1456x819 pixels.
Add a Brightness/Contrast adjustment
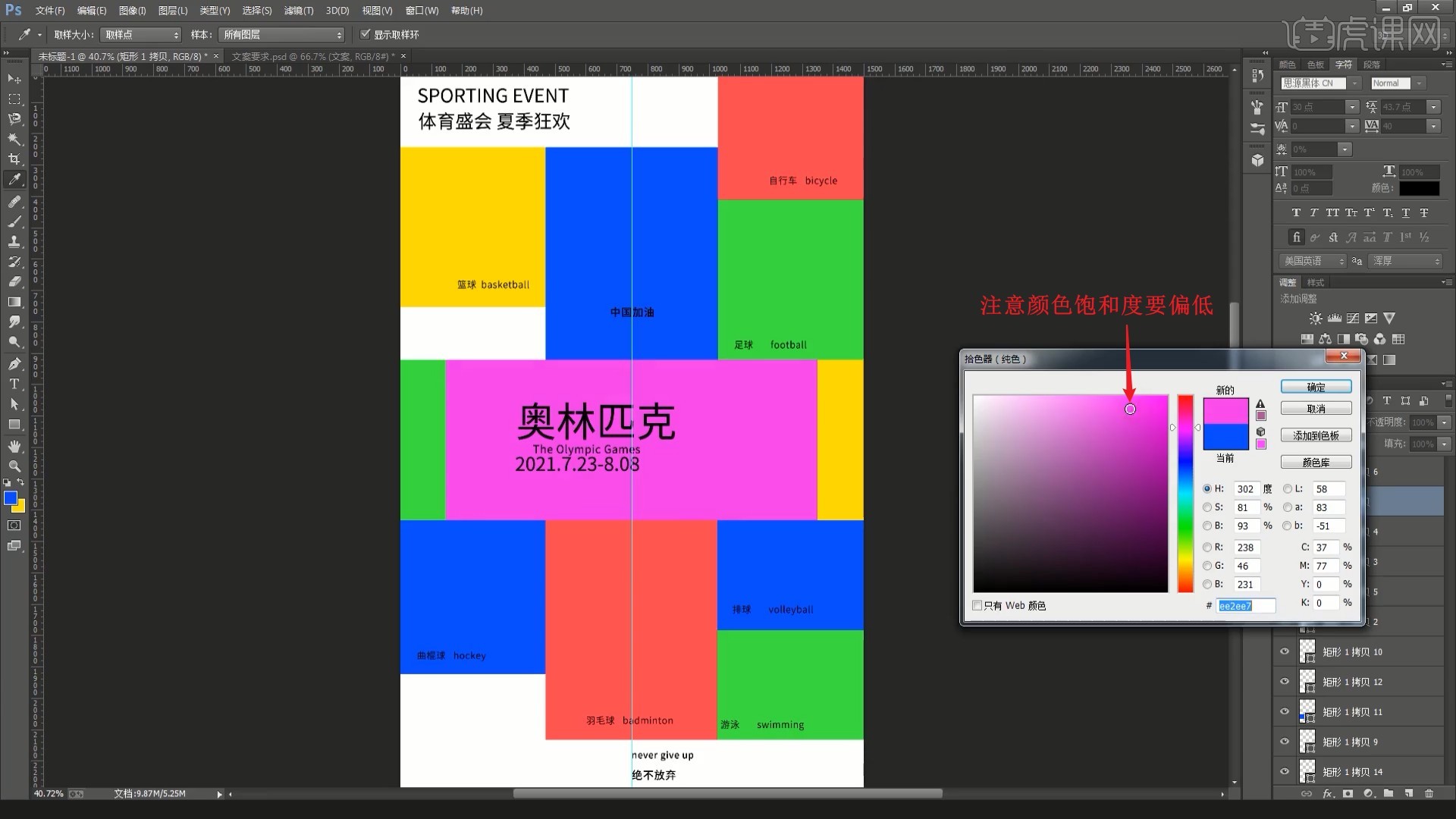coord(1316,318)
